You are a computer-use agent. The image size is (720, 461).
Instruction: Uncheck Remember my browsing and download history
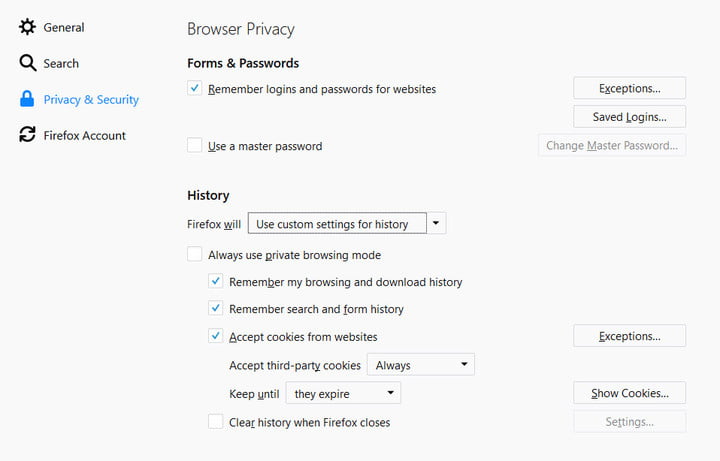[x=216, y=282]
